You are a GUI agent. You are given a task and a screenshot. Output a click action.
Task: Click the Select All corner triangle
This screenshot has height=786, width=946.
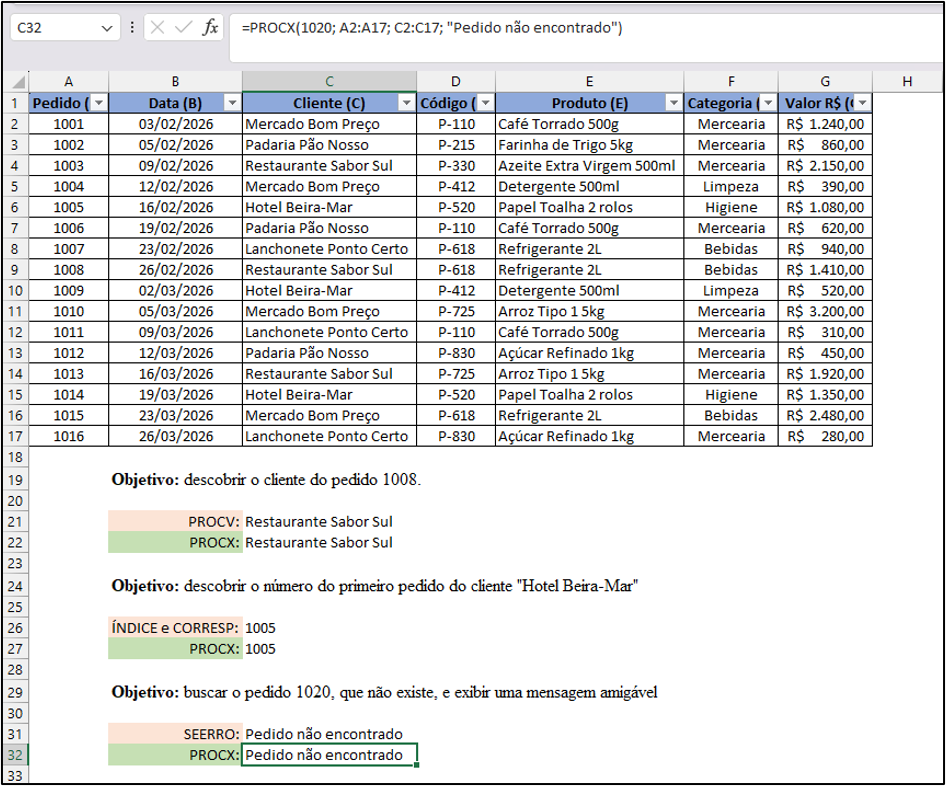pyautogui.click(x=17, y=81)
